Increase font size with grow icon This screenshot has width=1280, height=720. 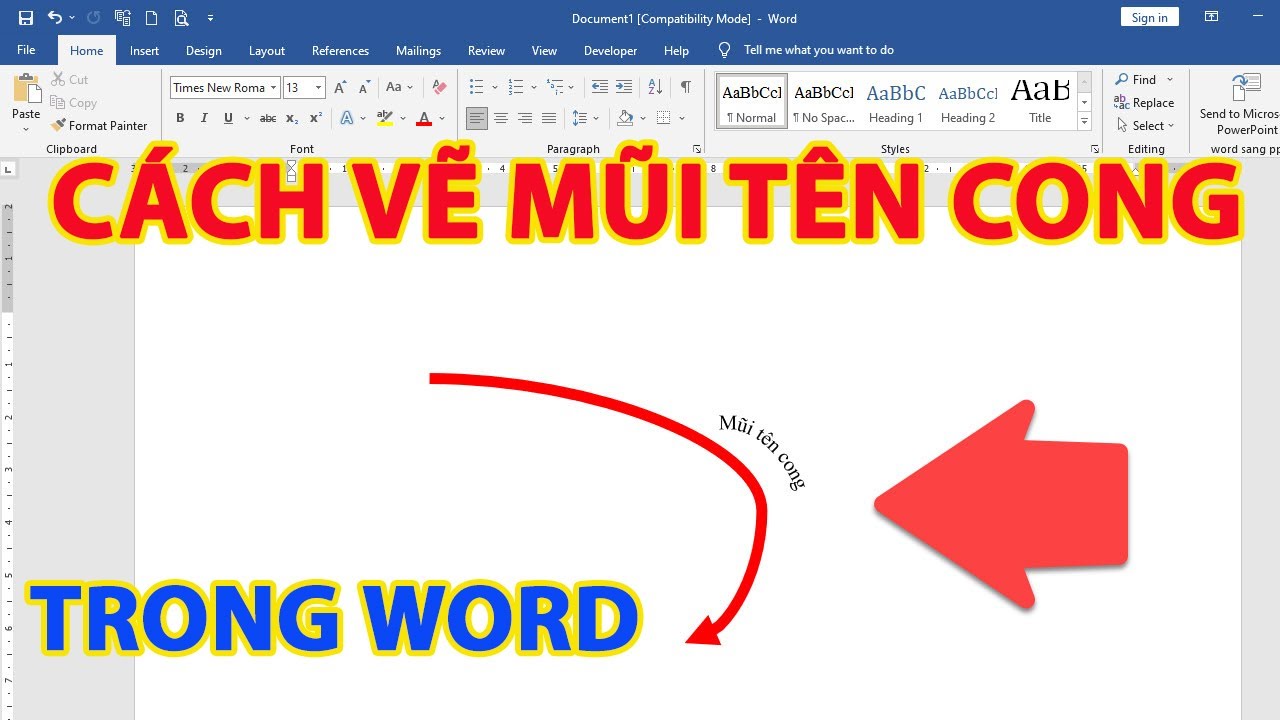pos(341,87)
